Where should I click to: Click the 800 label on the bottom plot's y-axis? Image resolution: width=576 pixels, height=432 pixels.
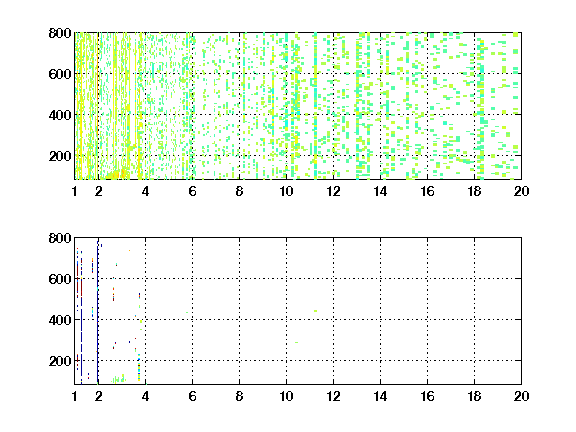(60, 238)
